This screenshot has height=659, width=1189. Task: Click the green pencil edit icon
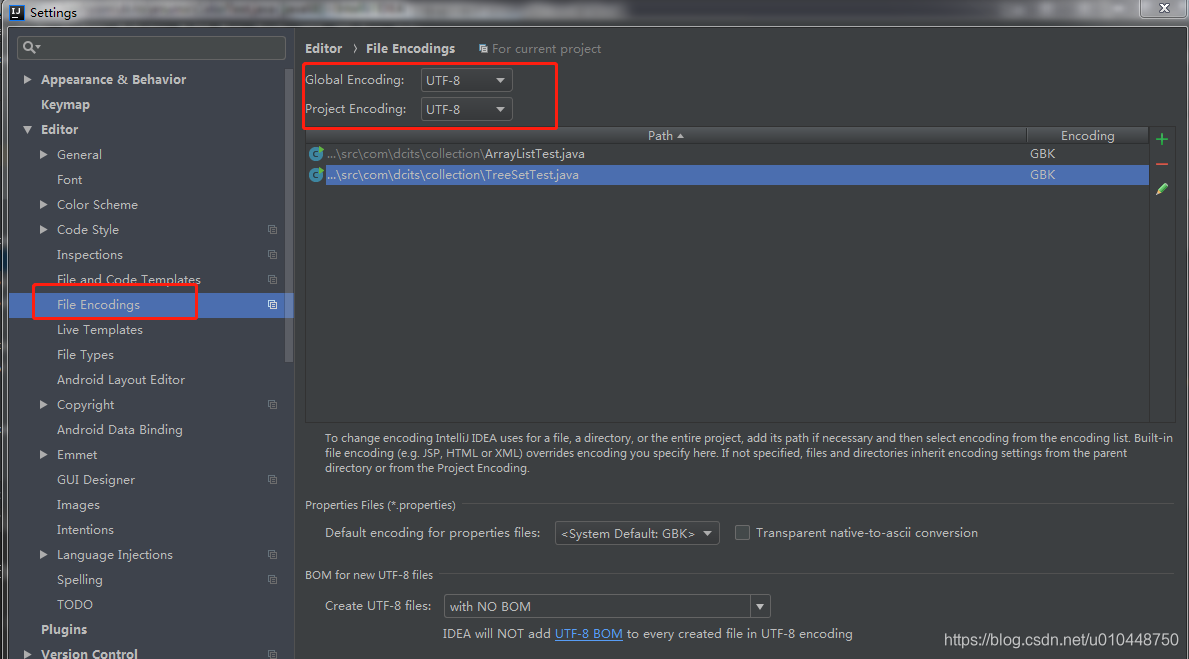1162,189
